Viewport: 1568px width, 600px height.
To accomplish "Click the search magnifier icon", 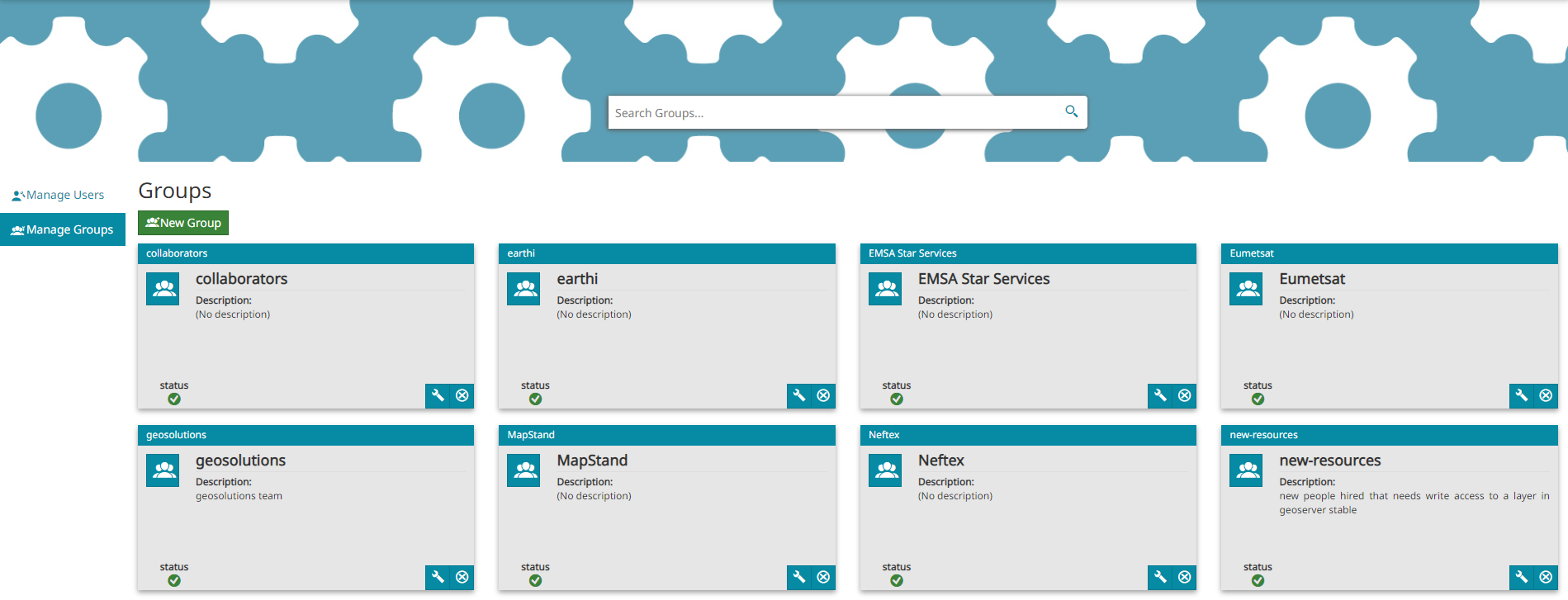I will tap(1071, 111).
